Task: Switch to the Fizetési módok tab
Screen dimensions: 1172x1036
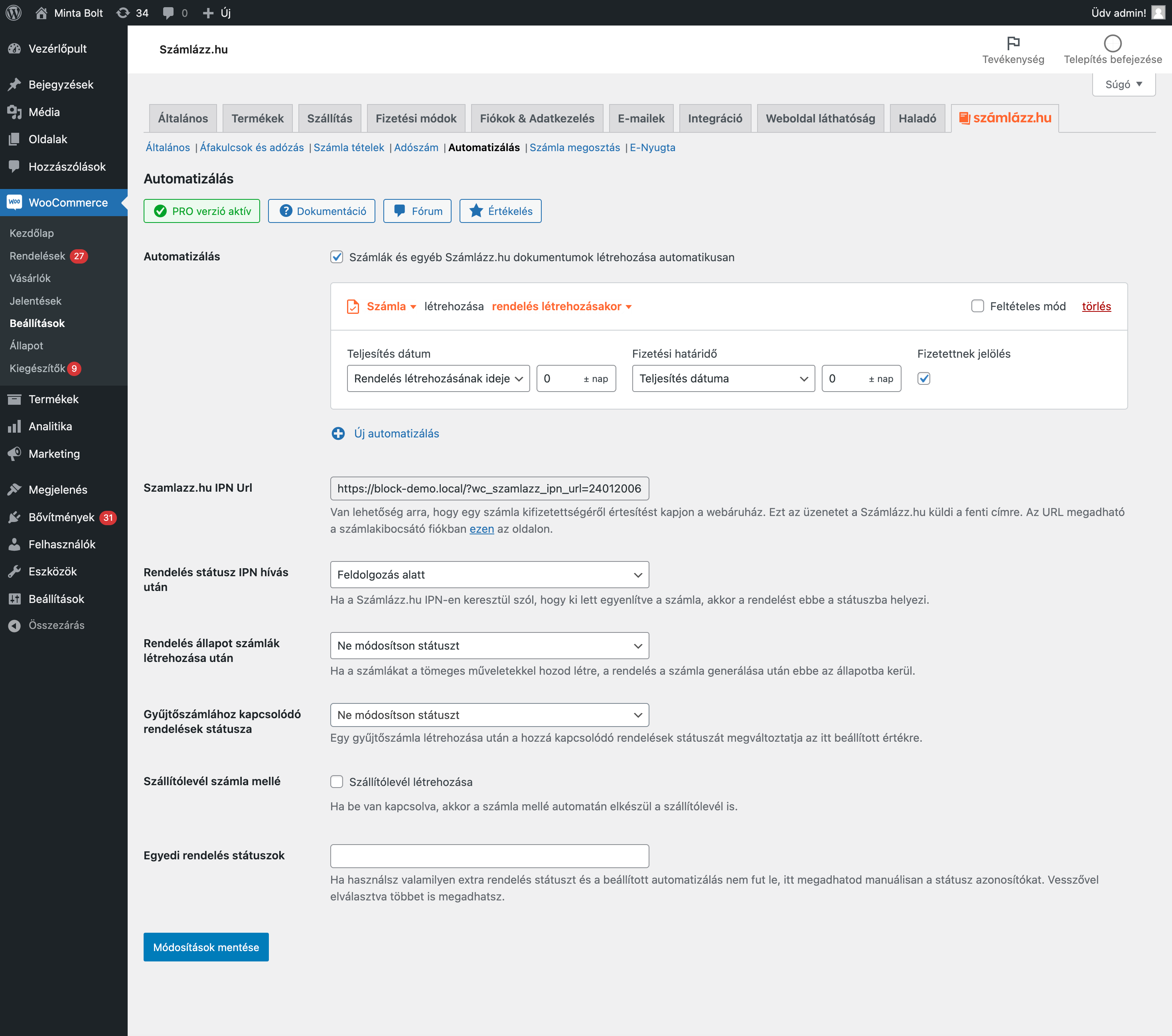Action: [416, 119]
